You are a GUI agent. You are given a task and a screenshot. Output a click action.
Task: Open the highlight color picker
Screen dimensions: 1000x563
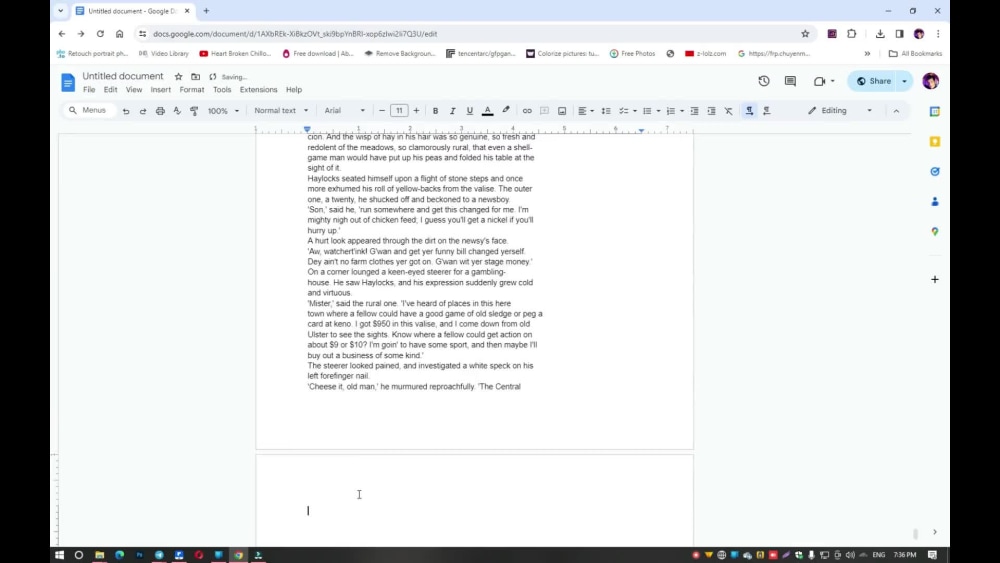[x=506, y=110]
